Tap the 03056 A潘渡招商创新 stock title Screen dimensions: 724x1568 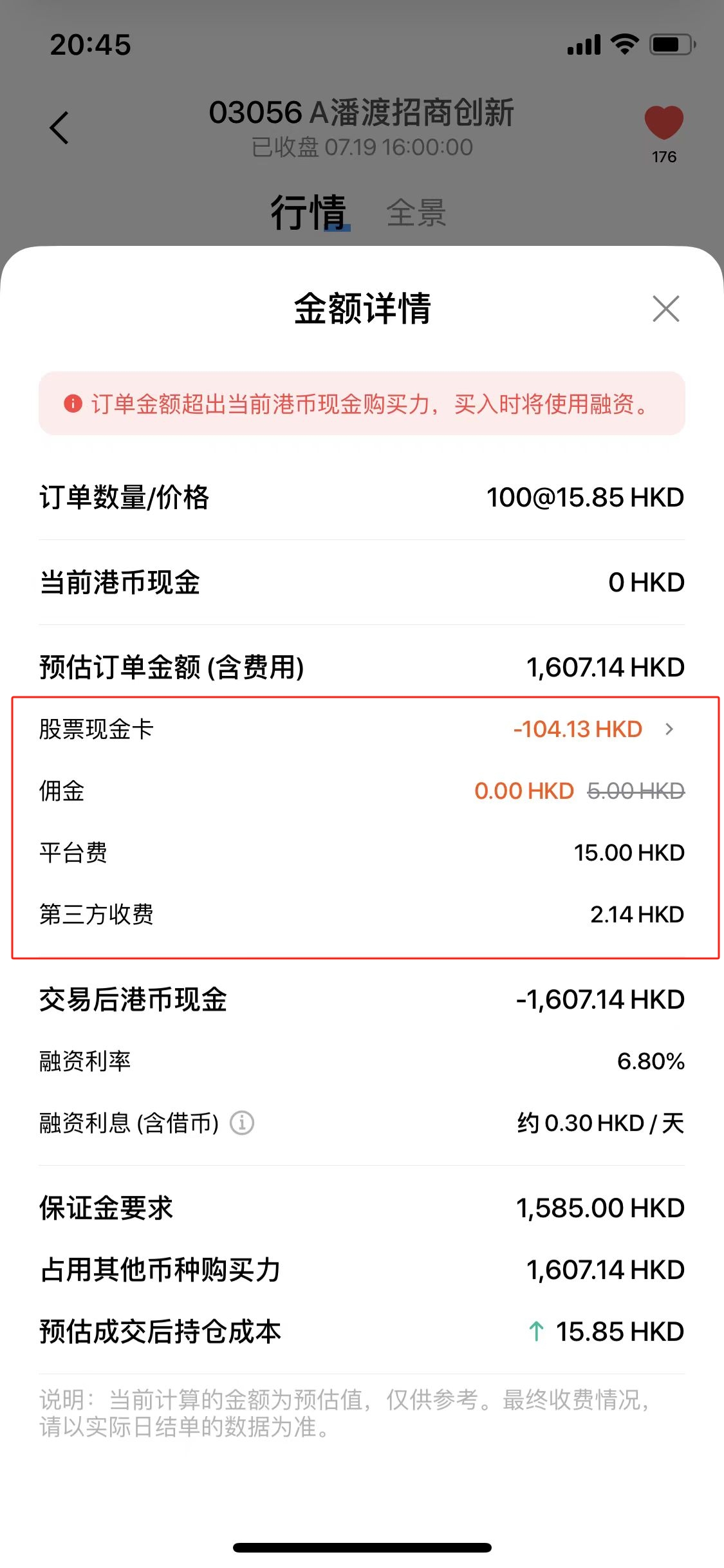coord(361,113)
